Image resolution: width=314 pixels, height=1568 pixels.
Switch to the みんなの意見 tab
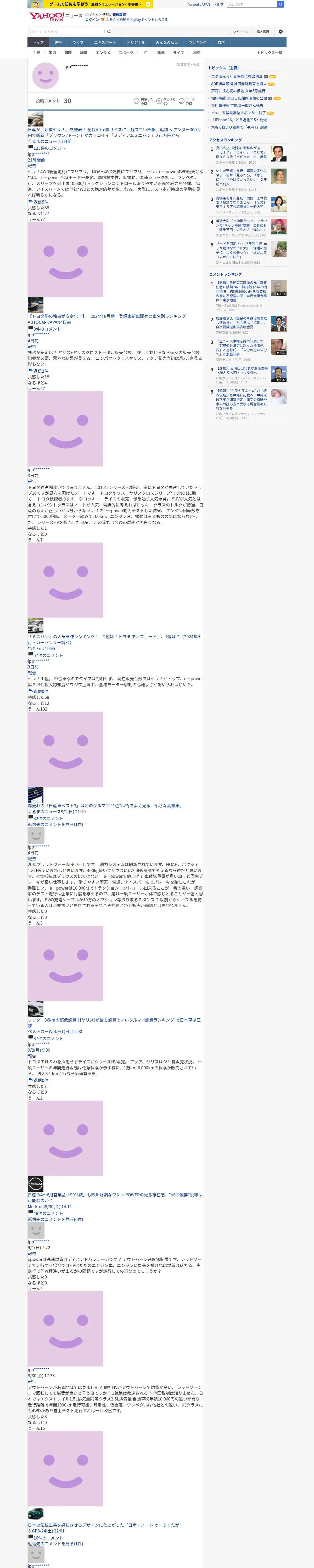pos(166,43)
